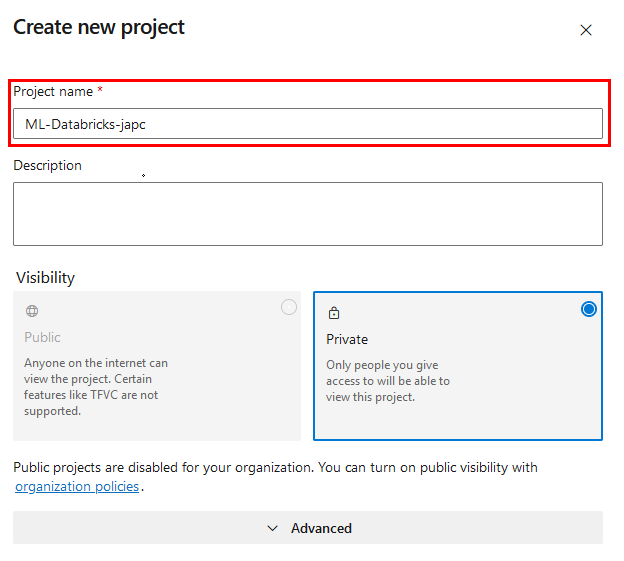Image resolution: width=624 pixels, height=561 pixels.
Task: Click the Public option title text
Action: (x=42, y=337)
